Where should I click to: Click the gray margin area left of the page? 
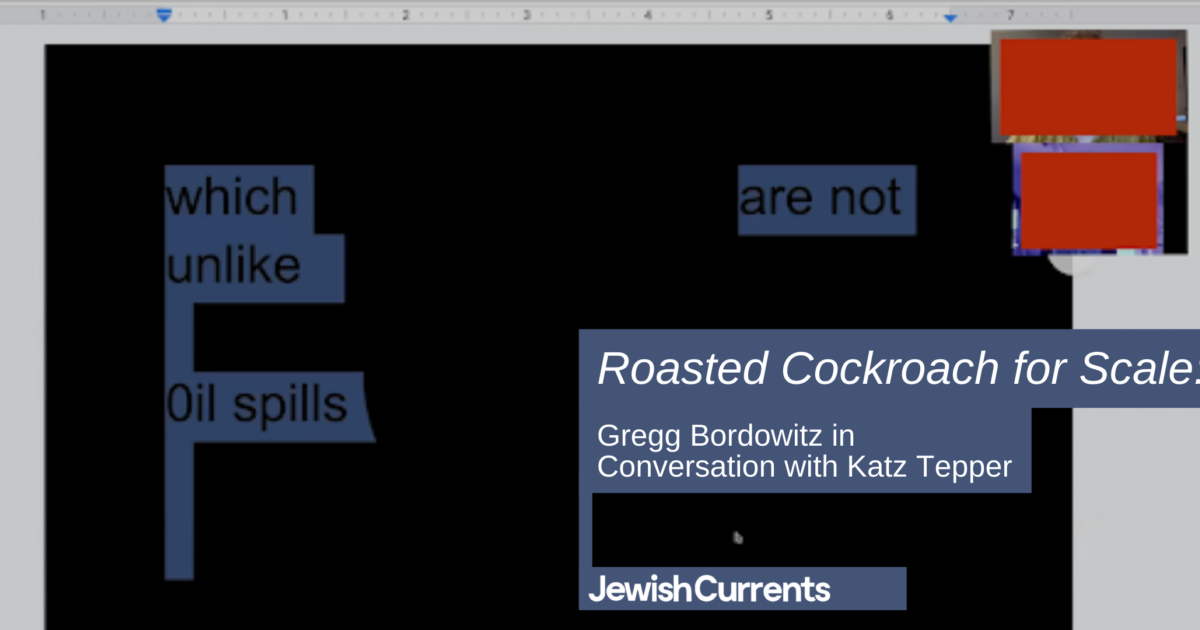[x=20, y=300]
